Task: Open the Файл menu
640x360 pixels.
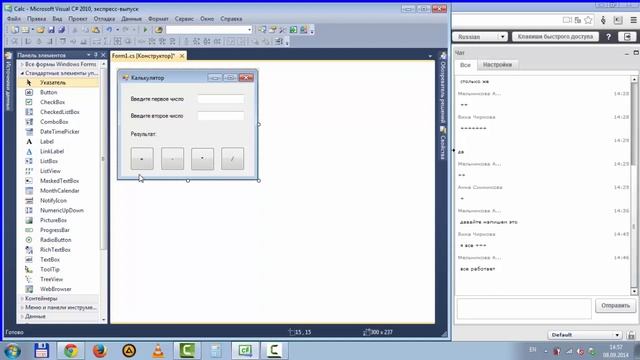Action: coord(13,19)
